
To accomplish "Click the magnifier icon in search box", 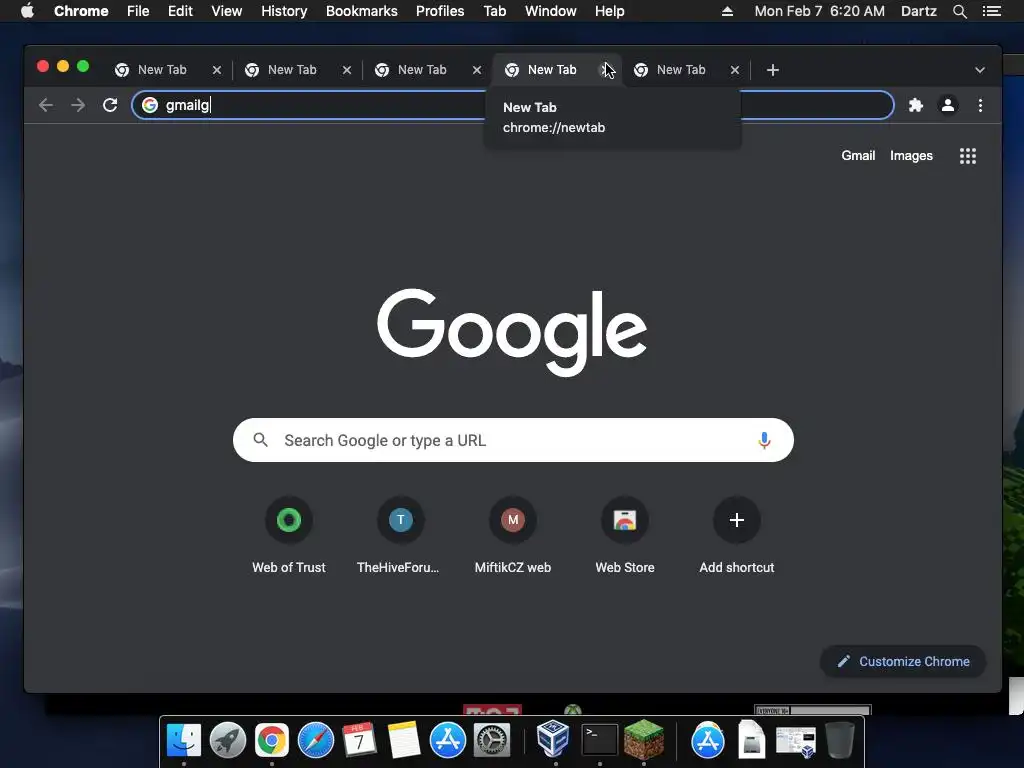I will pyautogui.click(x=261, y=440).
